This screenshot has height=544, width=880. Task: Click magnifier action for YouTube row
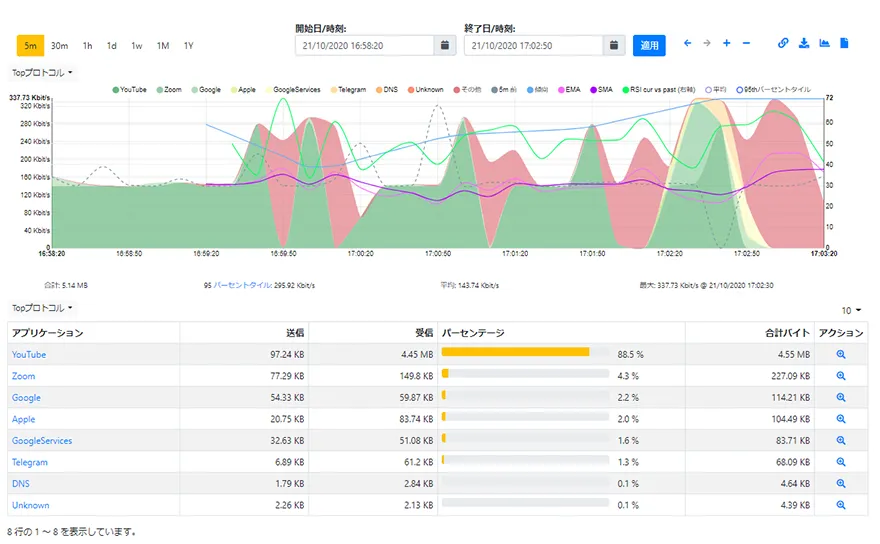pyautogui.click(x=841, y=354)
